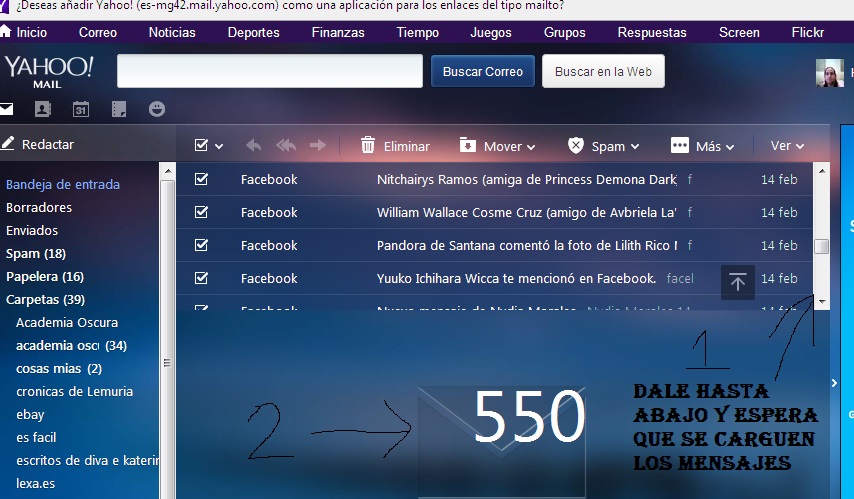Image resolution: width=854 pixels, height=499 pixels.
Task: Click message list scrollbar down arrow
Action: [x=822, y=301]
